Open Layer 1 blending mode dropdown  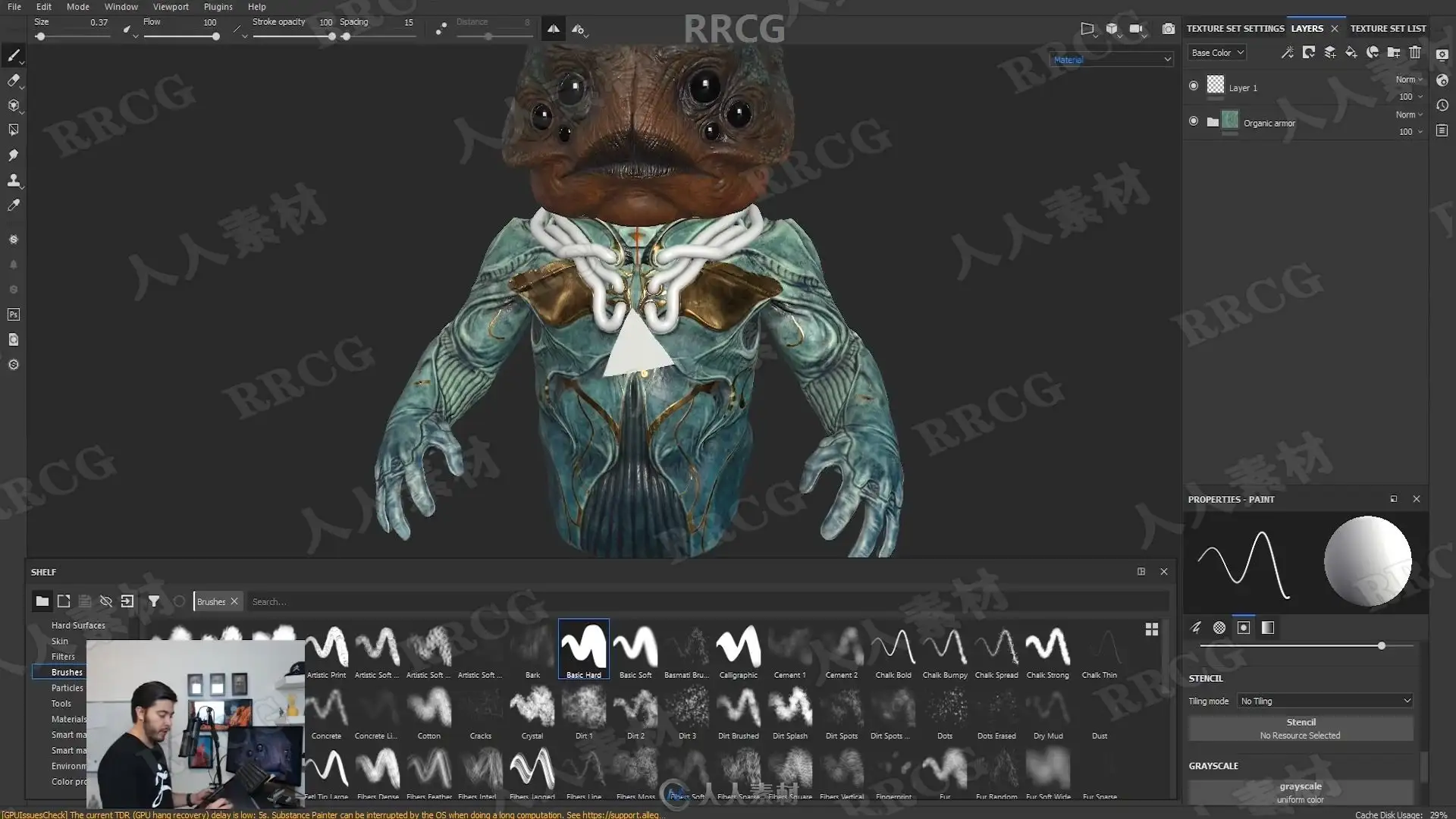[1409, 80]
